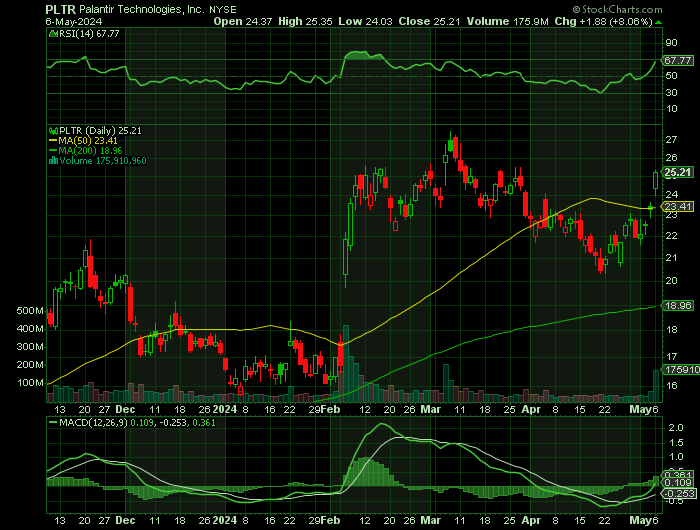This screenshot has width=700, height=530.
Task: Select the green MA(200) line marker in legend
Action: point(53,151)
